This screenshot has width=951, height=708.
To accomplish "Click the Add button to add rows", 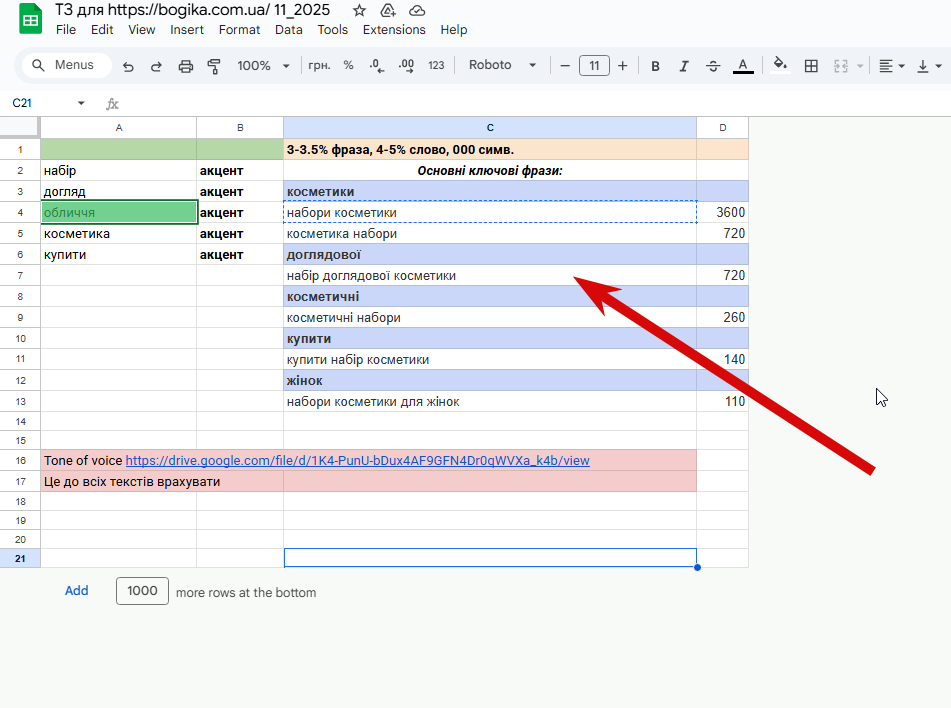I will coord(77,591).
